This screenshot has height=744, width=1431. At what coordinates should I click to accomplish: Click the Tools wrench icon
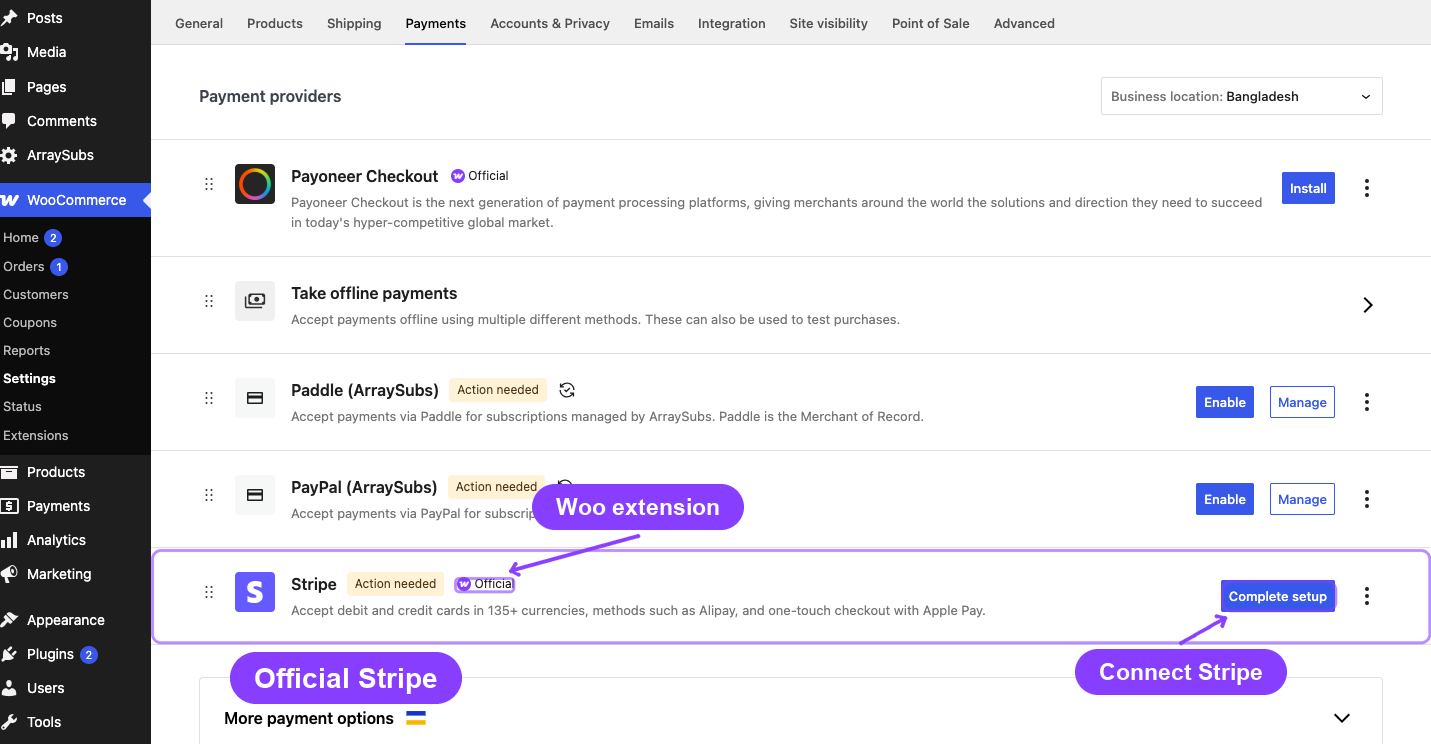point(9,722)
